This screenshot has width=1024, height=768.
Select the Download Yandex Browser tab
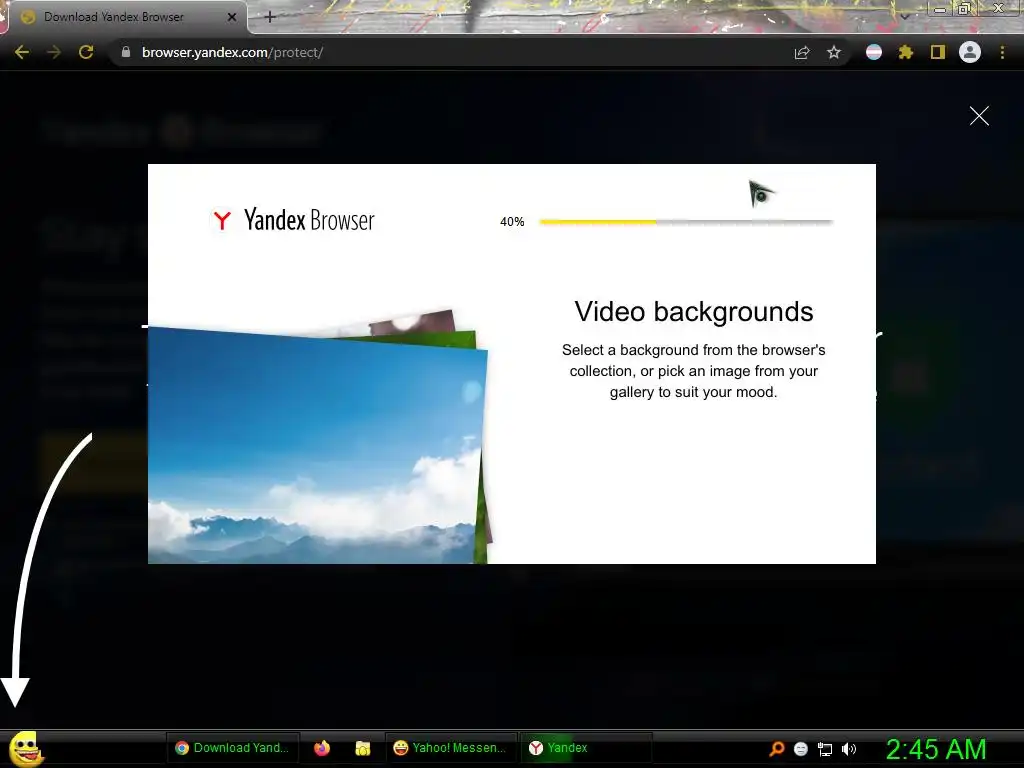(124, 17)
